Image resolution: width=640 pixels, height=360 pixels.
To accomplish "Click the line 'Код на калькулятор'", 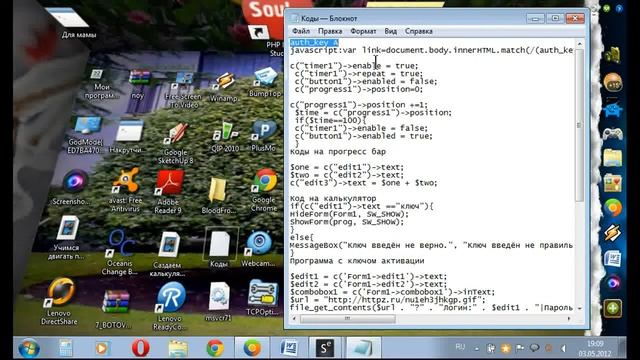I will coord(333,198).
